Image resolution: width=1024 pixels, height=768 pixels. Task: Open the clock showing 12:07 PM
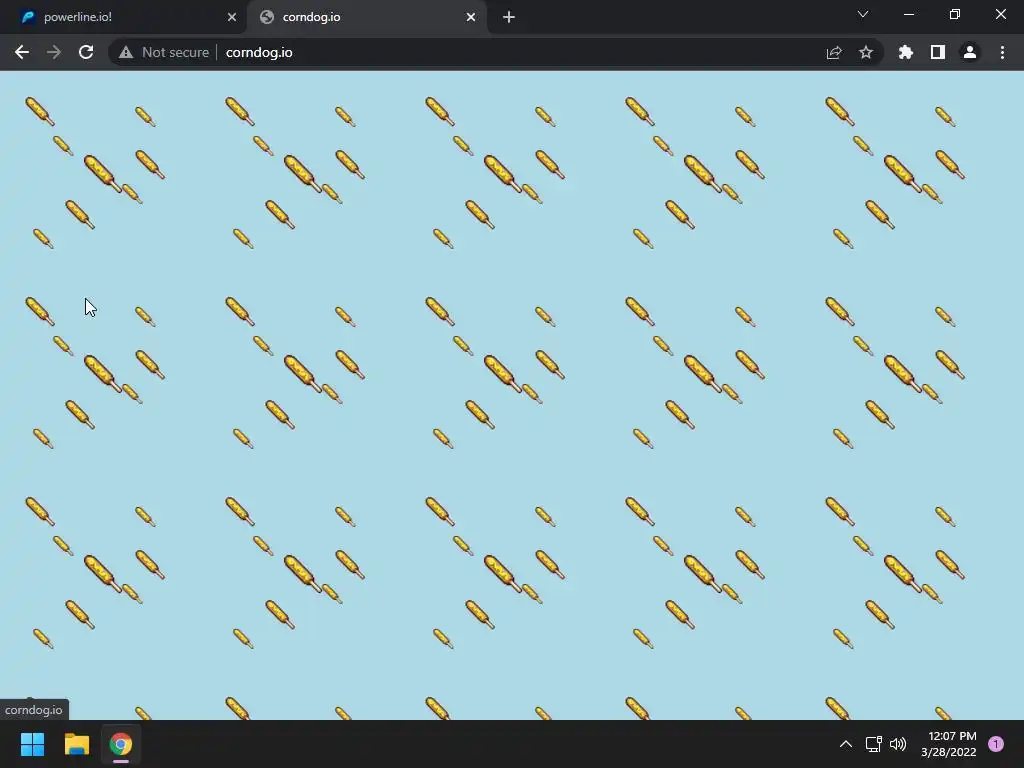point(948,744)
